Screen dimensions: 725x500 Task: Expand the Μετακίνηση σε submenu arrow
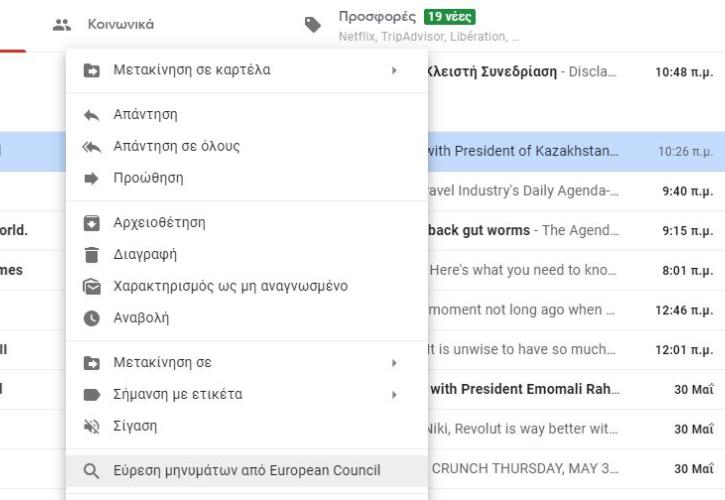(394, 363)
